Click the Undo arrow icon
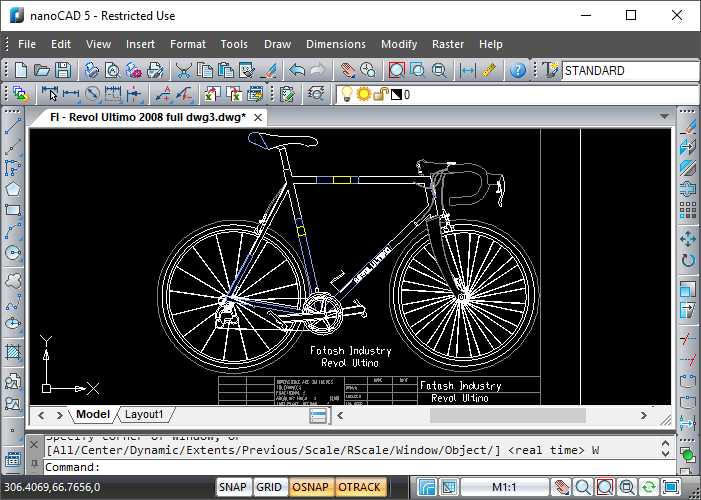 [296, 71]
